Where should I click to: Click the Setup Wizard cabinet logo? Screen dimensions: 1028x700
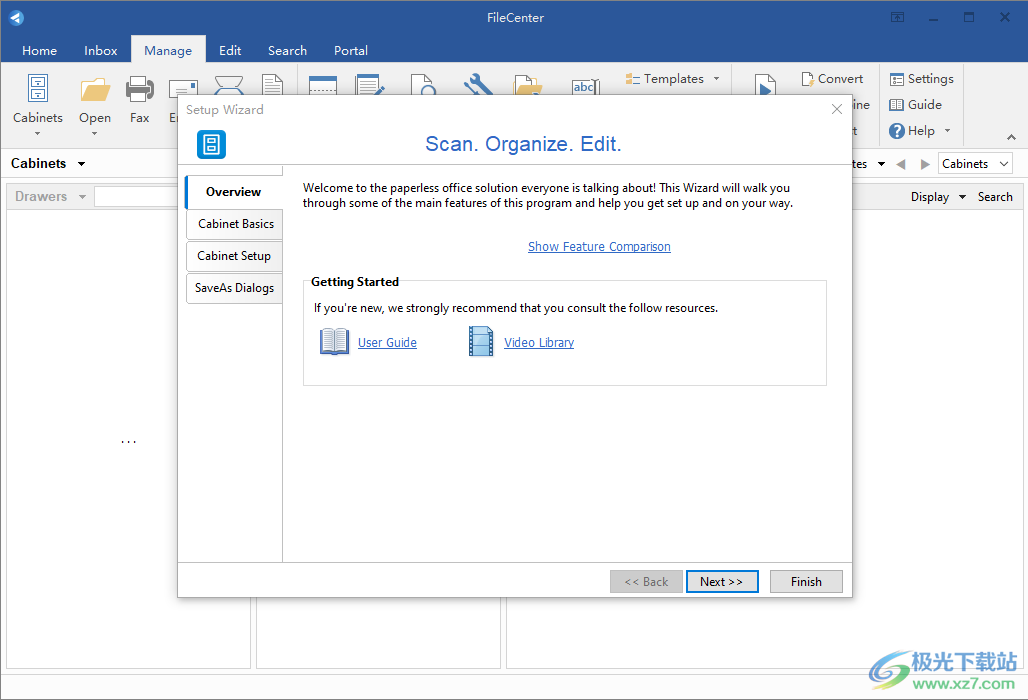click(211, 144)
